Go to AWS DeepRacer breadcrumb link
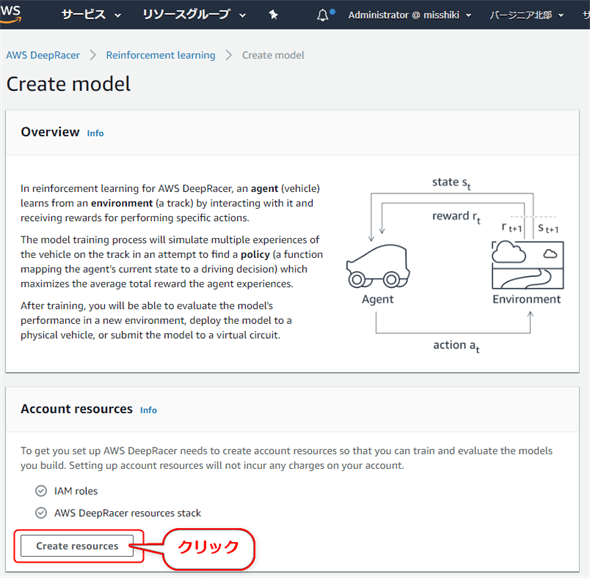Image resolution: width=590 pixels, height=578 pixels. pyautogui.click(x=43, y=55)
